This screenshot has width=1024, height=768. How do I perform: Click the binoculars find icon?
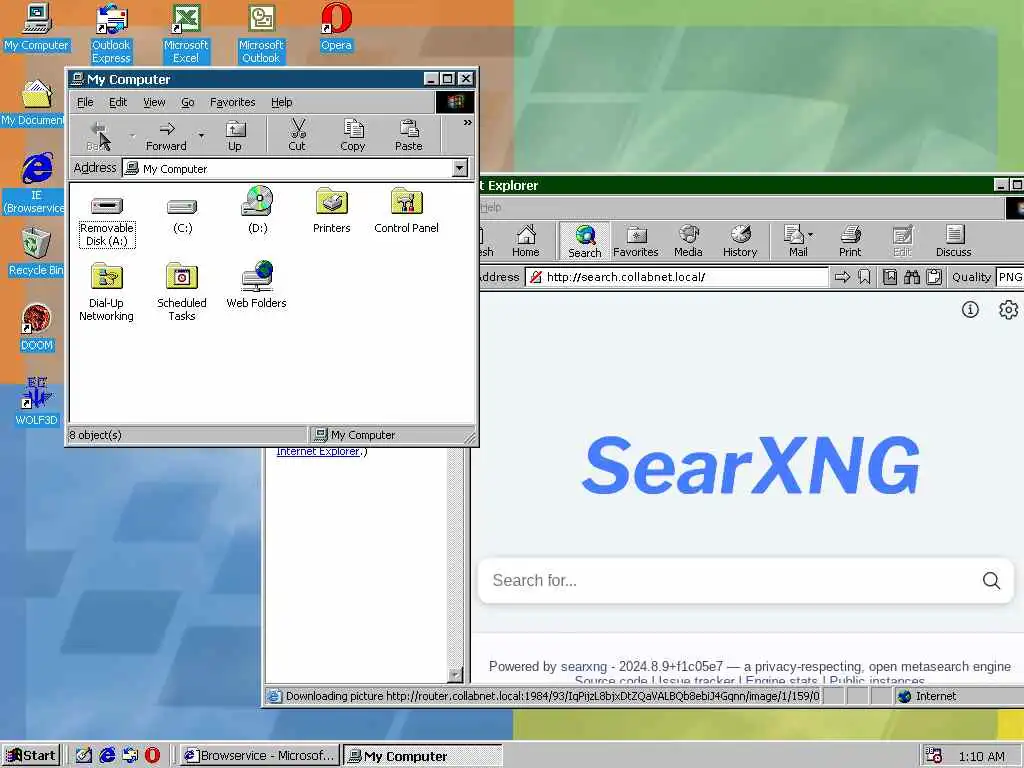(x=912, y=277)
